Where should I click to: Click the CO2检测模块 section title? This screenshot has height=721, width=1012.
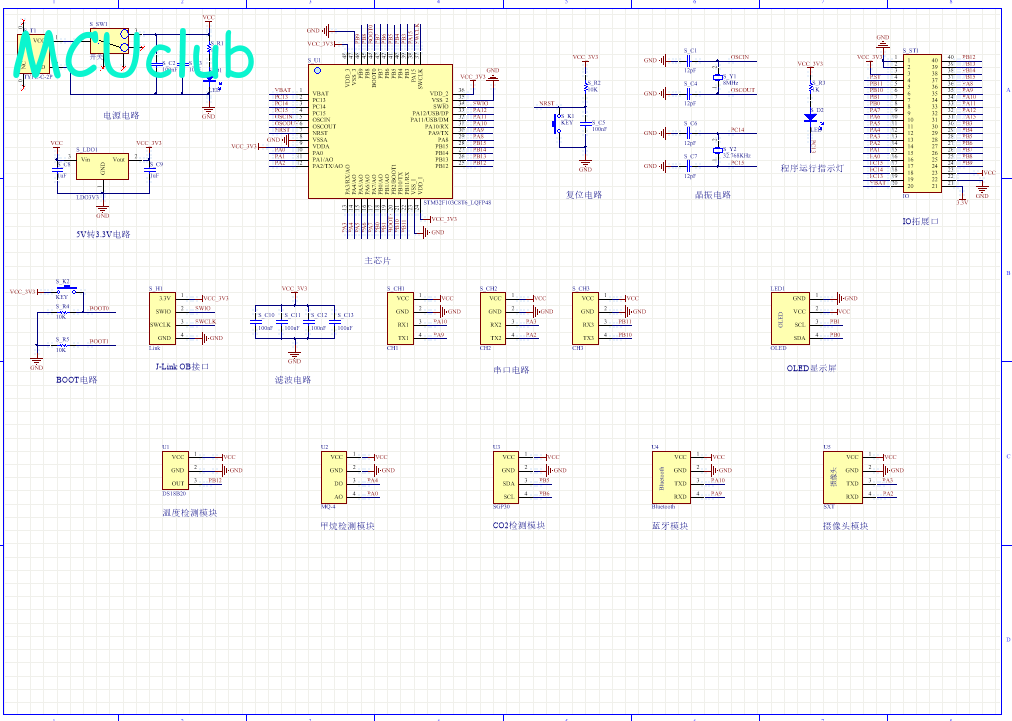[519, 525]
